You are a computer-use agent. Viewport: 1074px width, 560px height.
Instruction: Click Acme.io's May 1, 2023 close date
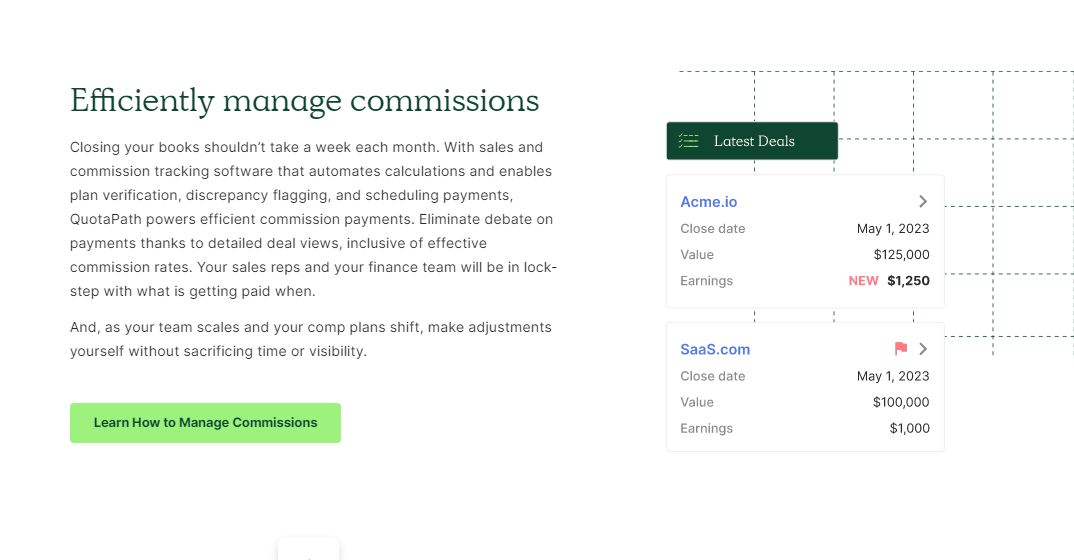(x=893, y=229)
